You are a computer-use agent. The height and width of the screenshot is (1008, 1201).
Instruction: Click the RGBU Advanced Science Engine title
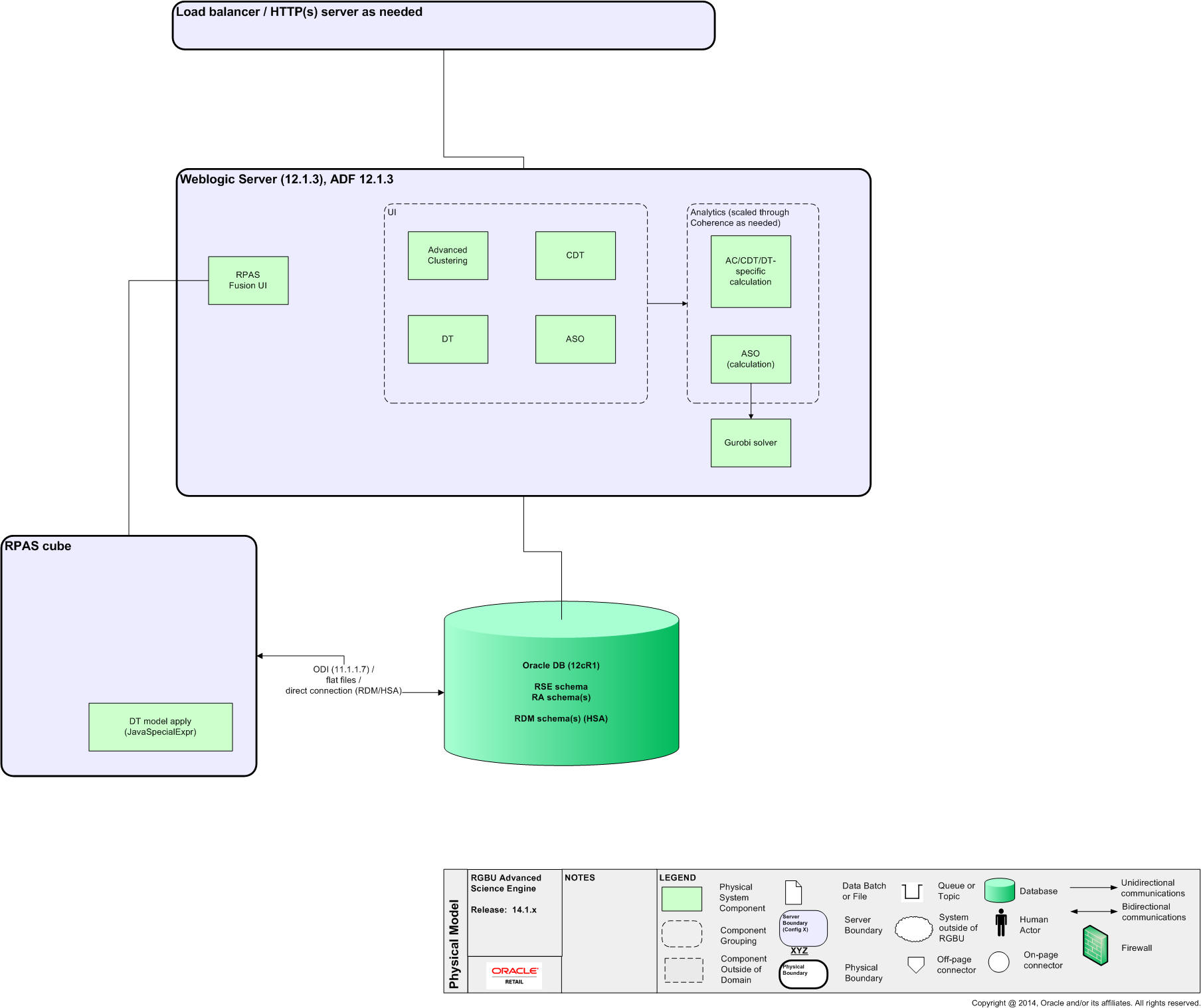pos(506,883)
